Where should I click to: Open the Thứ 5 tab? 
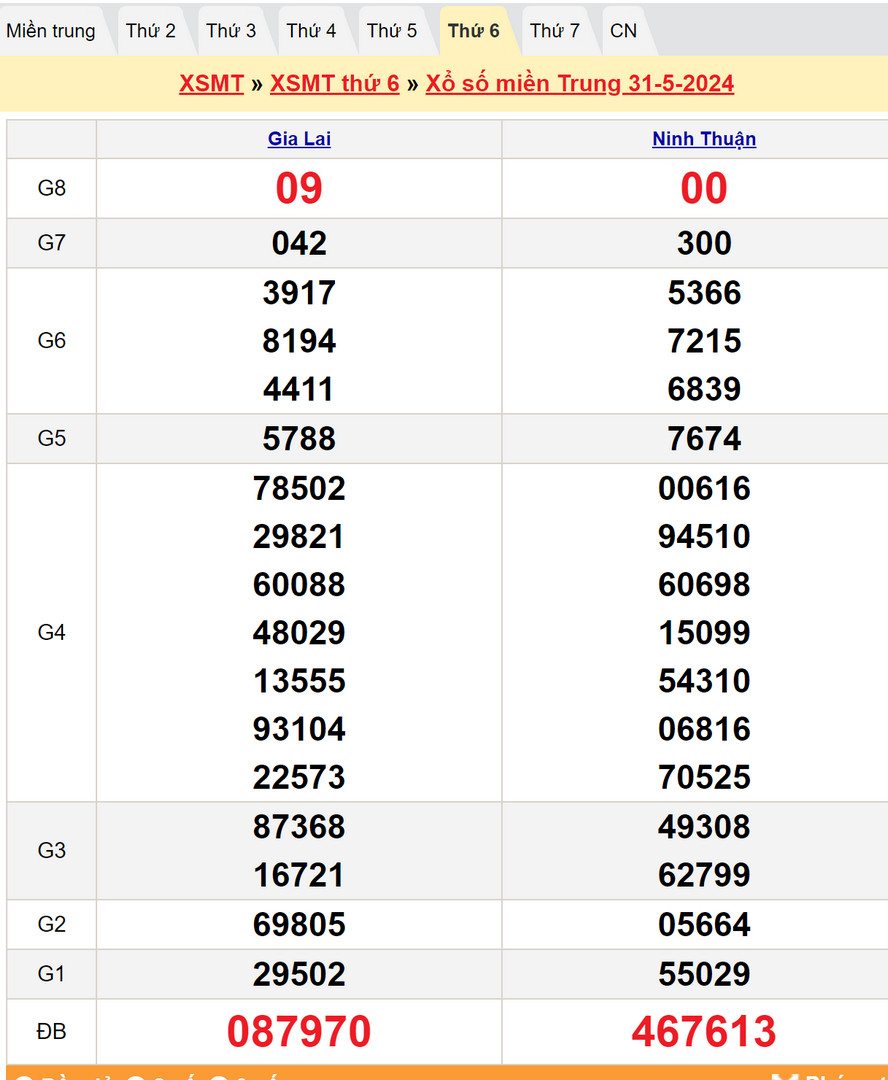392,31
